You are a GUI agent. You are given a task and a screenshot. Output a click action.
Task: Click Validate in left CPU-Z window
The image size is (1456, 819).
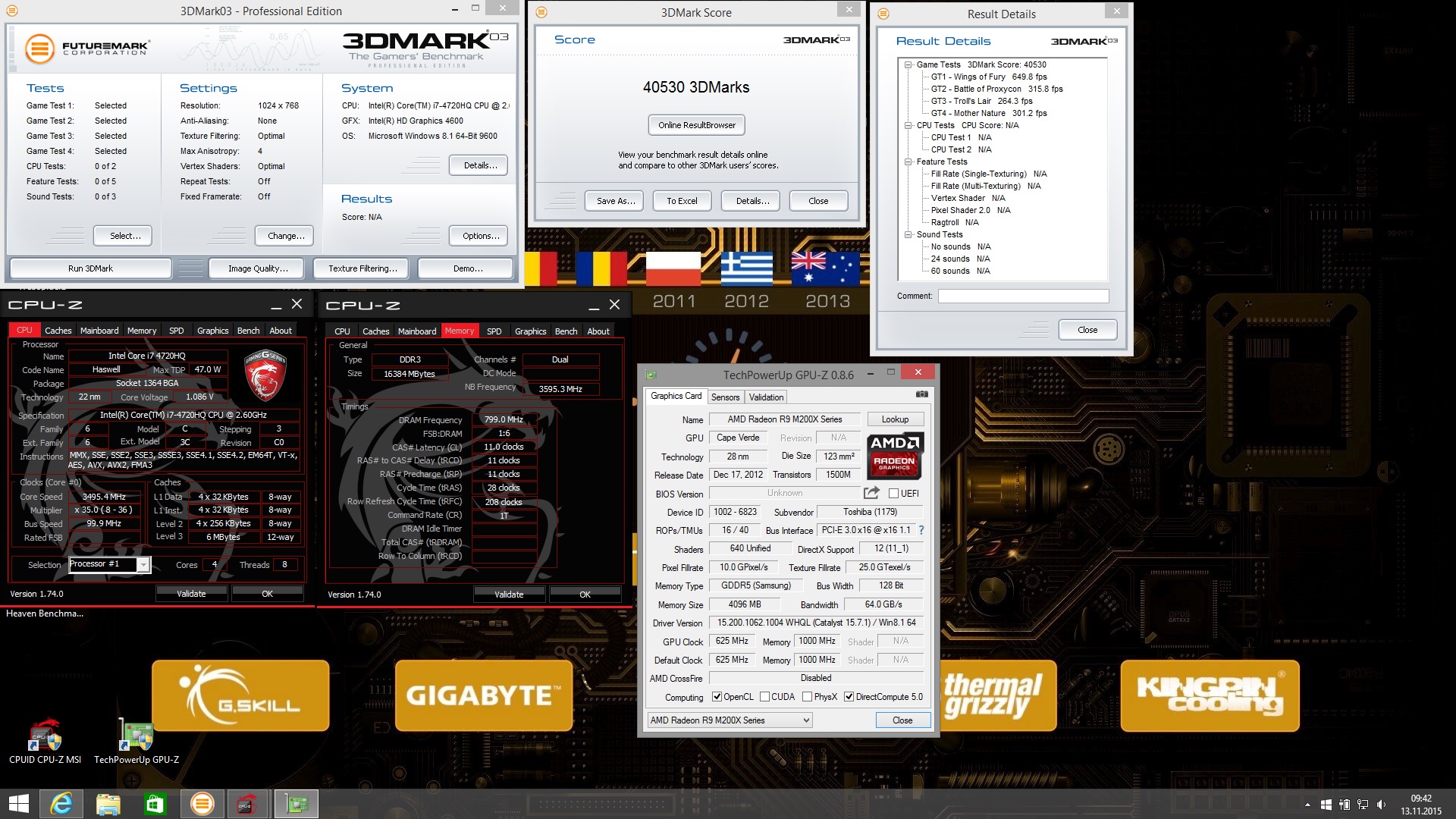coord(191,594)
